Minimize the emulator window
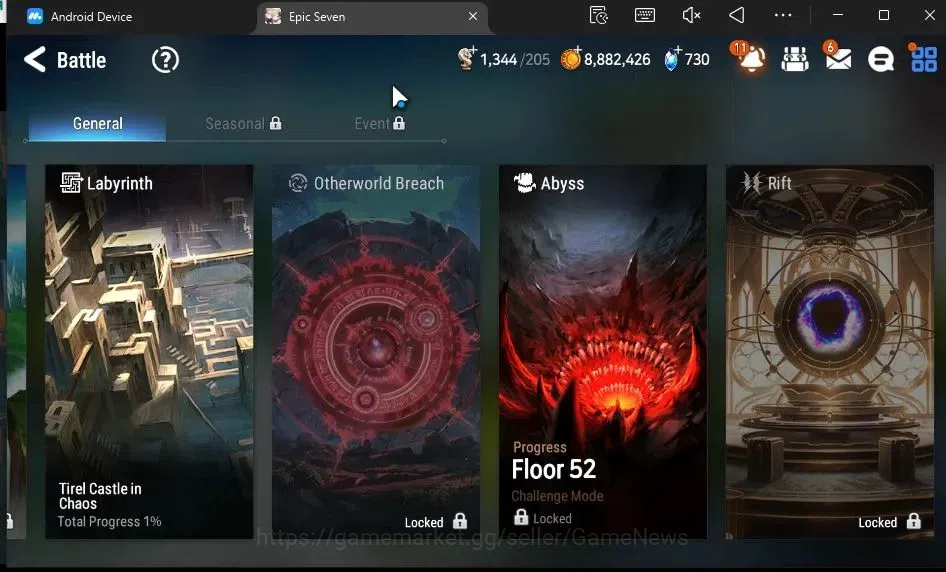This screenshot has width=946, height=572. point(838,15)
